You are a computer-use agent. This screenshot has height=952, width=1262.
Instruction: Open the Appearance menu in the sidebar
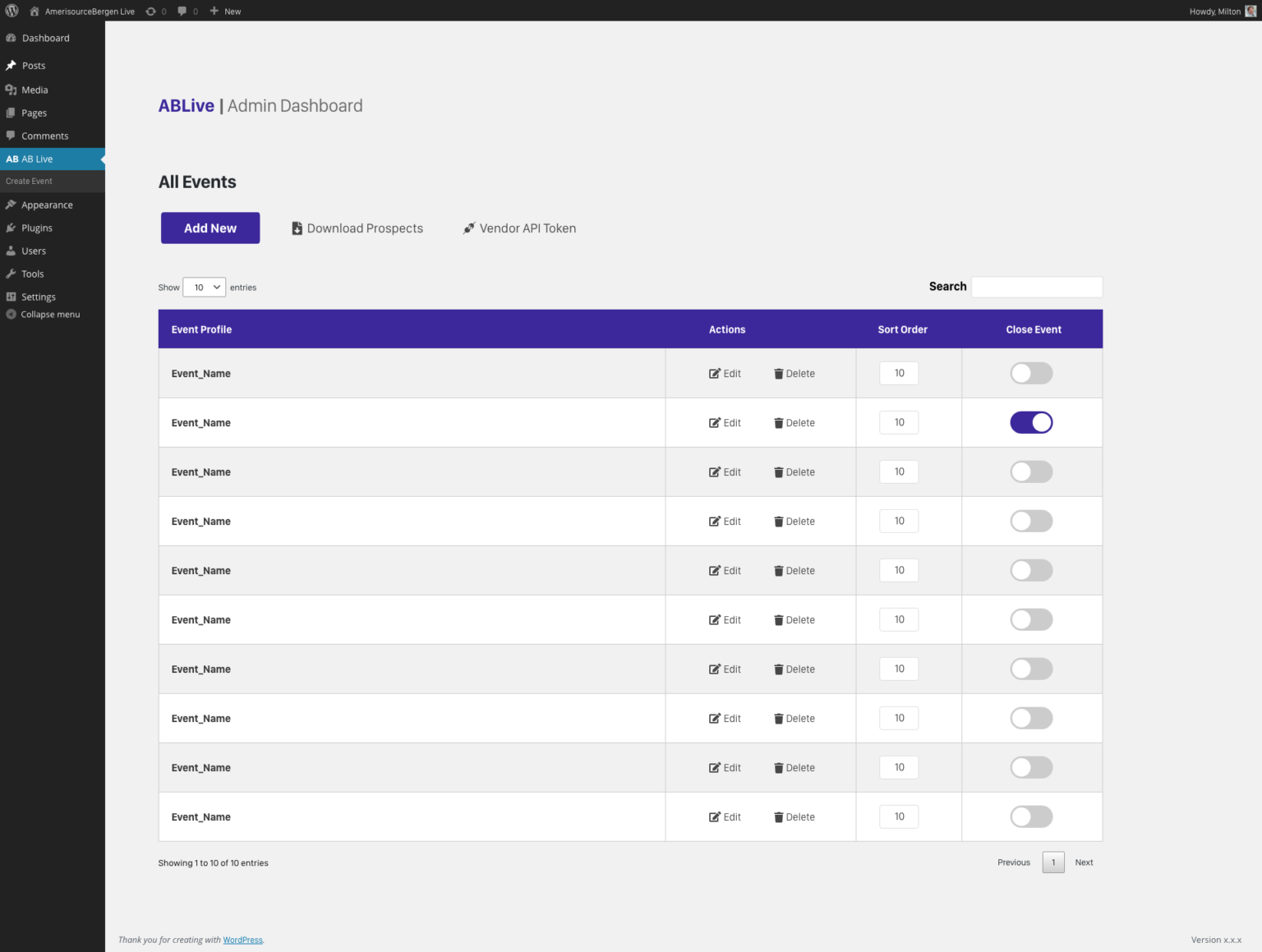47,205
